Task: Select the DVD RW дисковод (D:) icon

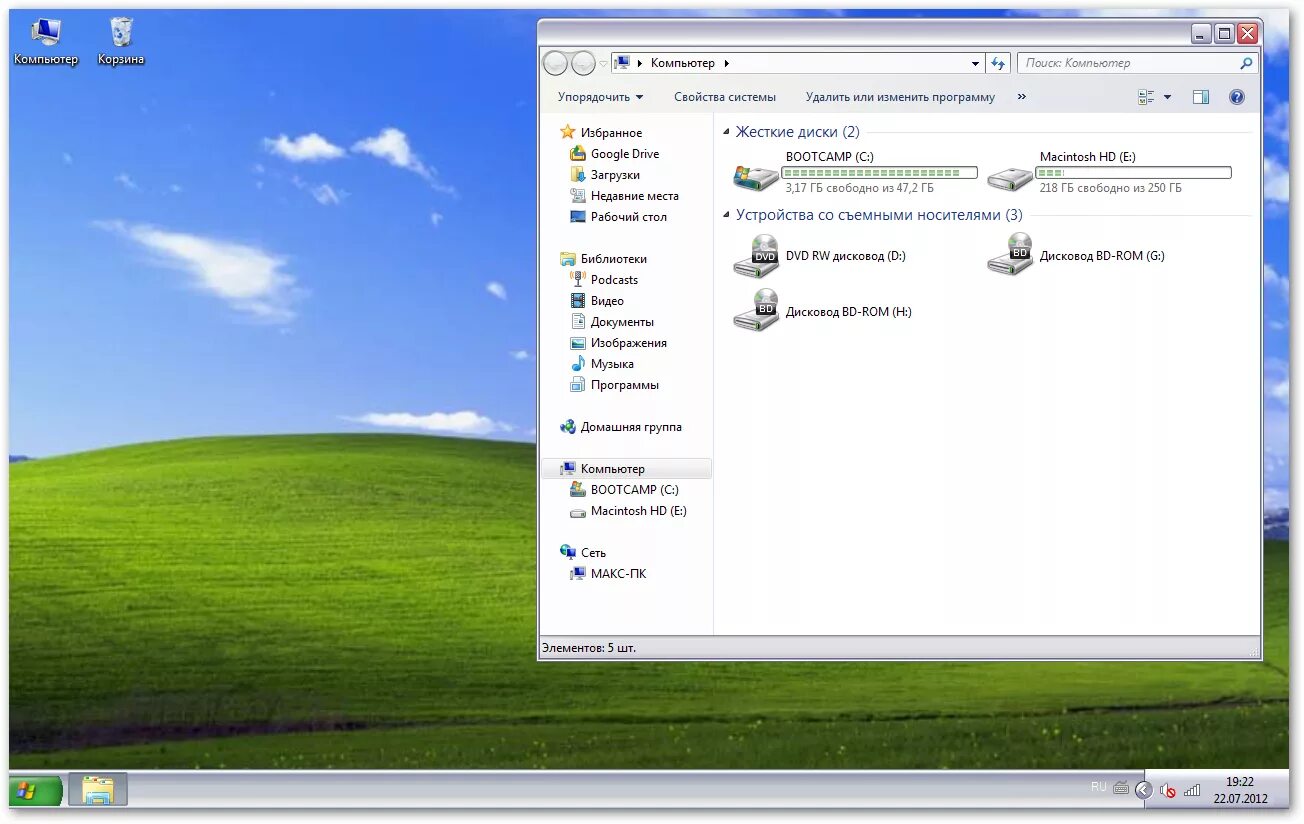Action: click(x=755, y=256)
